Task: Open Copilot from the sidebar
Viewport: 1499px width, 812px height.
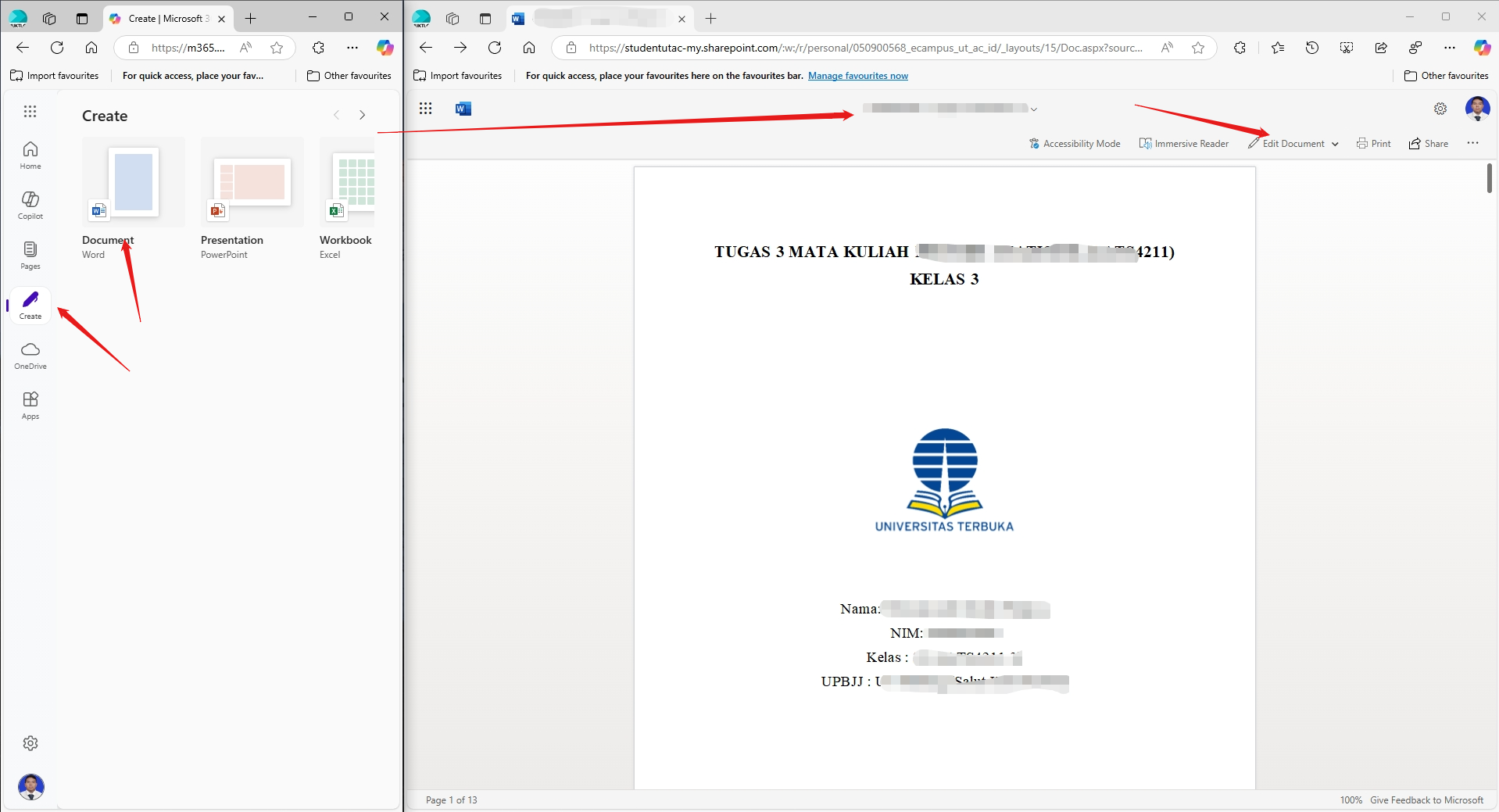Action: pyautogui.click(x=30, y=204)
